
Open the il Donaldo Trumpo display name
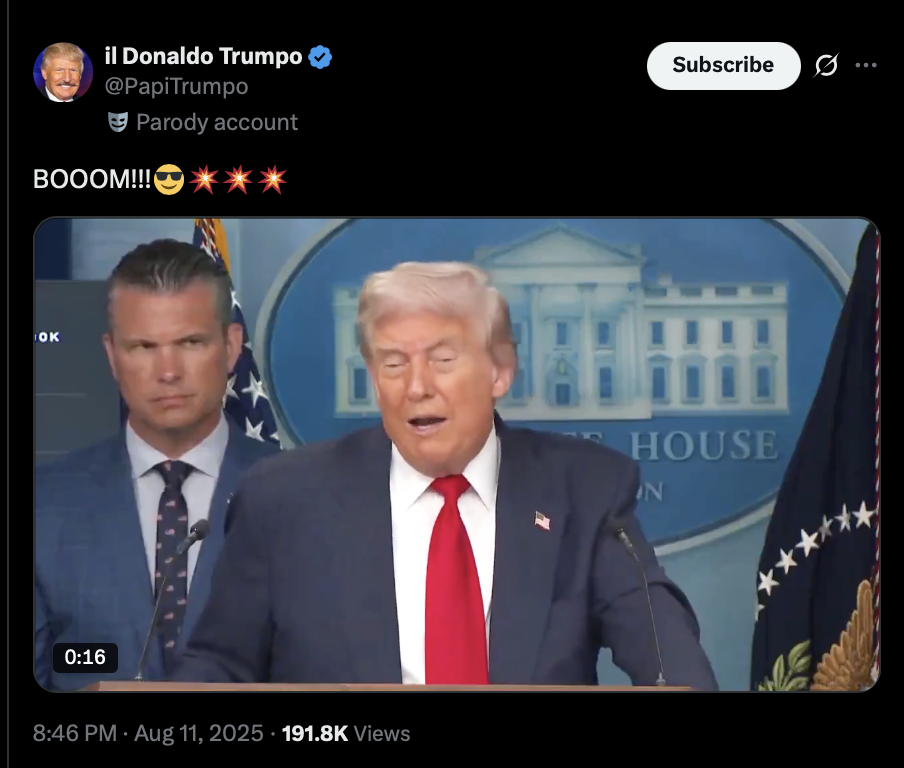point(203,57)
